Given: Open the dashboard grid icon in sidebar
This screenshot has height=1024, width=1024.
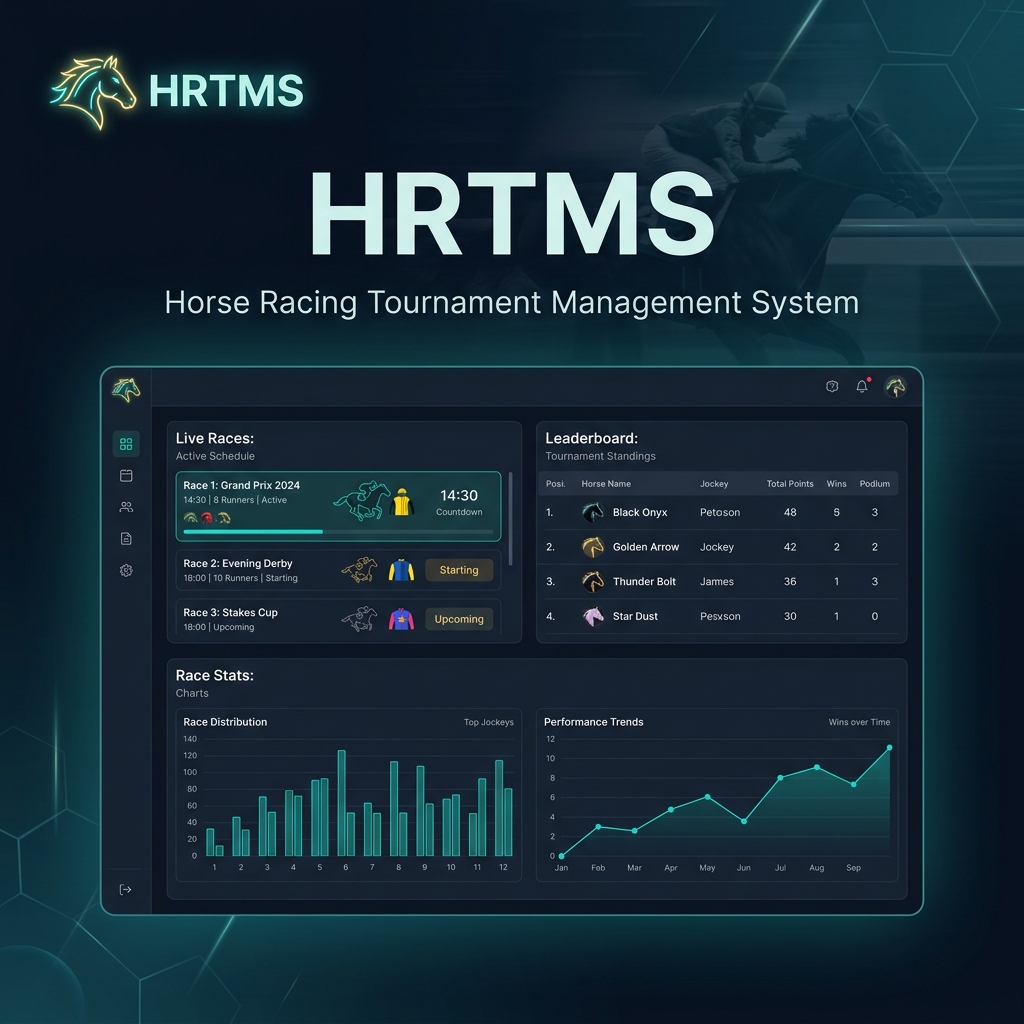Looking at the screenshot, I should click(126, 444).
